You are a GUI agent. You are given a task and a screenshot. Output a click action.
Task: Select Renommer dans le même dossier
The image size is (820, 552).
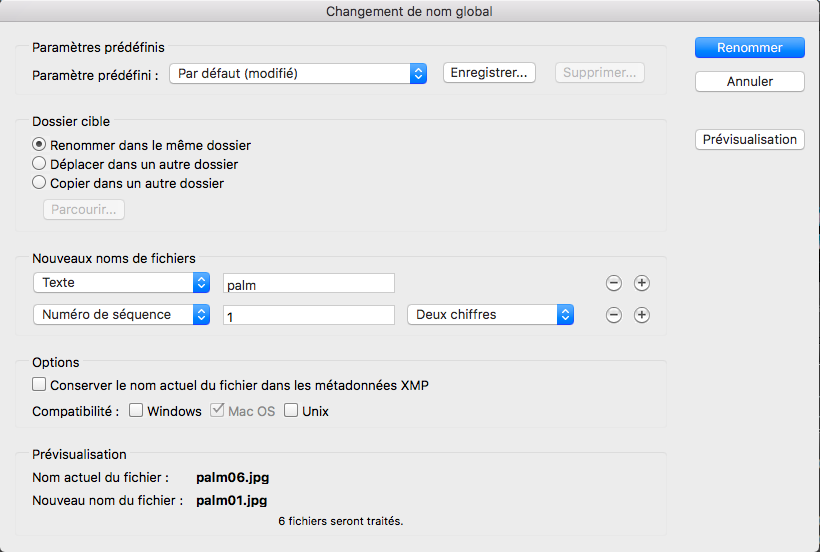pos(40,145)
